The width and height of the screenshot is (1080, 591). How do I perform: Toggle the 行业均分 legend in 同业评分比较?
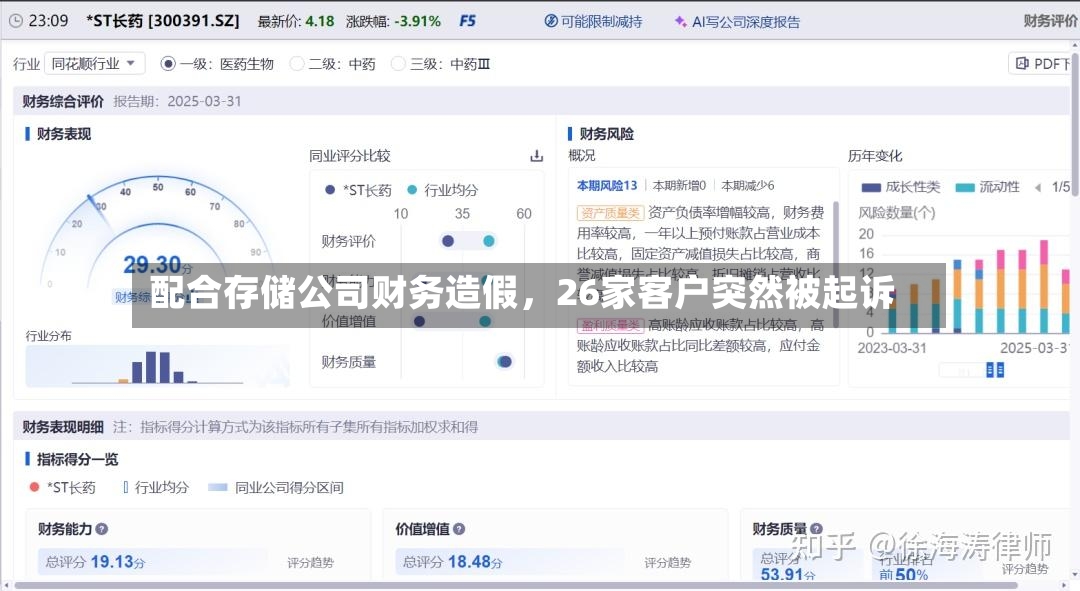point(442,189)
